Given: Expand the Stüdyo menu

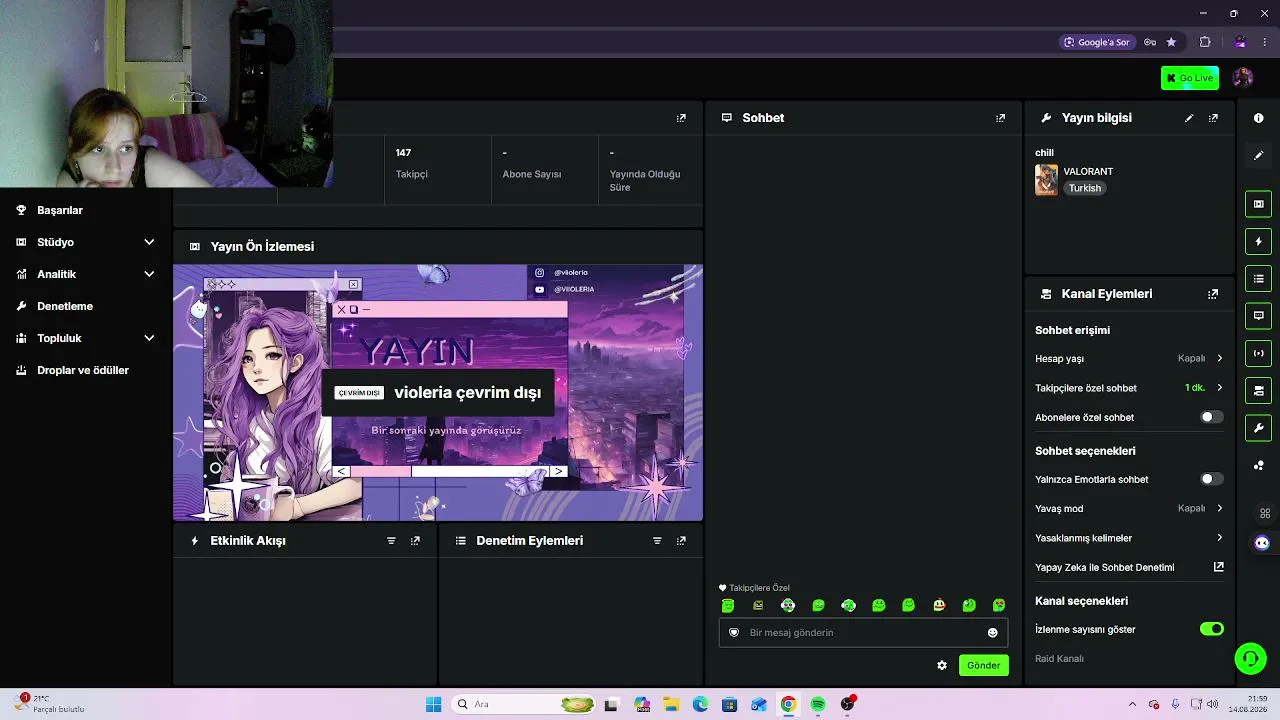Looking at the screenshot, I should point(86,242).
